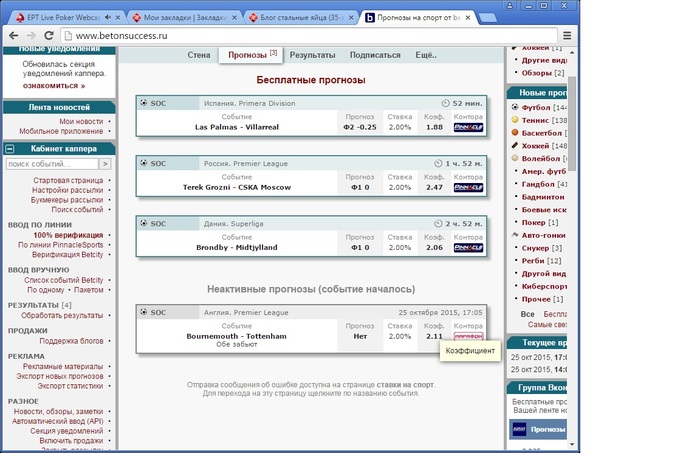Open the Bournemouth - Tottenham event

coord(237,336)
